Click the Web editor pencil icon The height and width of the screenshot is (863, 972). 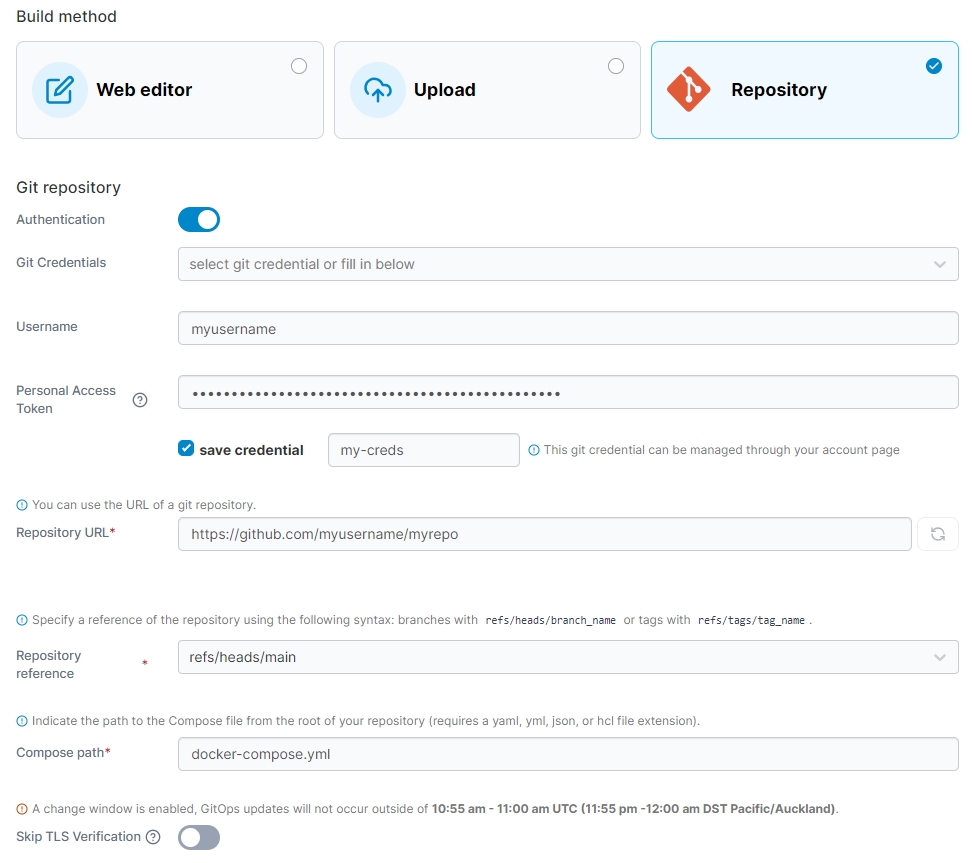tap(60, 90)
